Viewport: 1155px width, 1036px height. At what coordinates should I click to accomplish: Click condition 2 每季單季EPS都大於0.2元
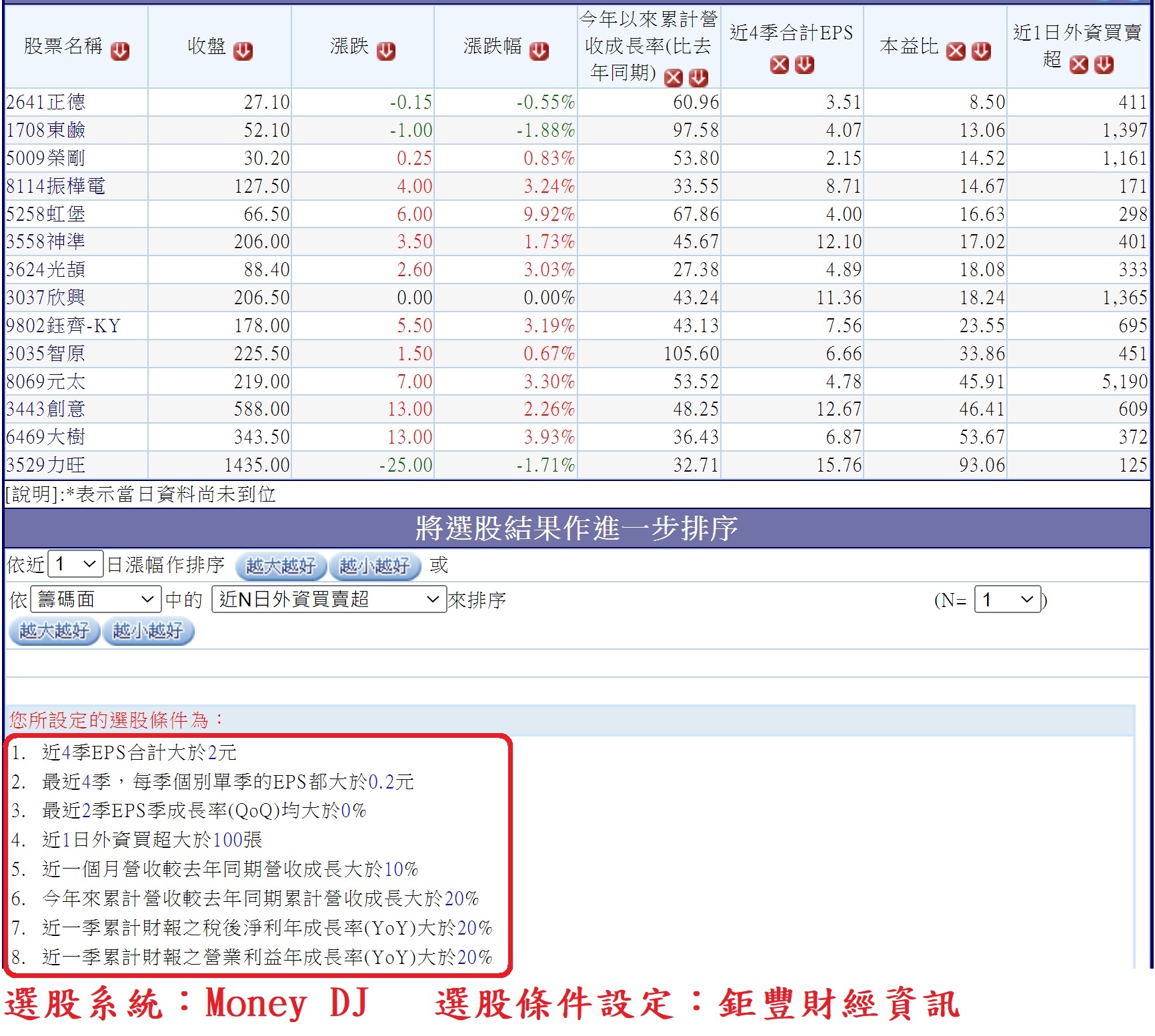(228, 781)
